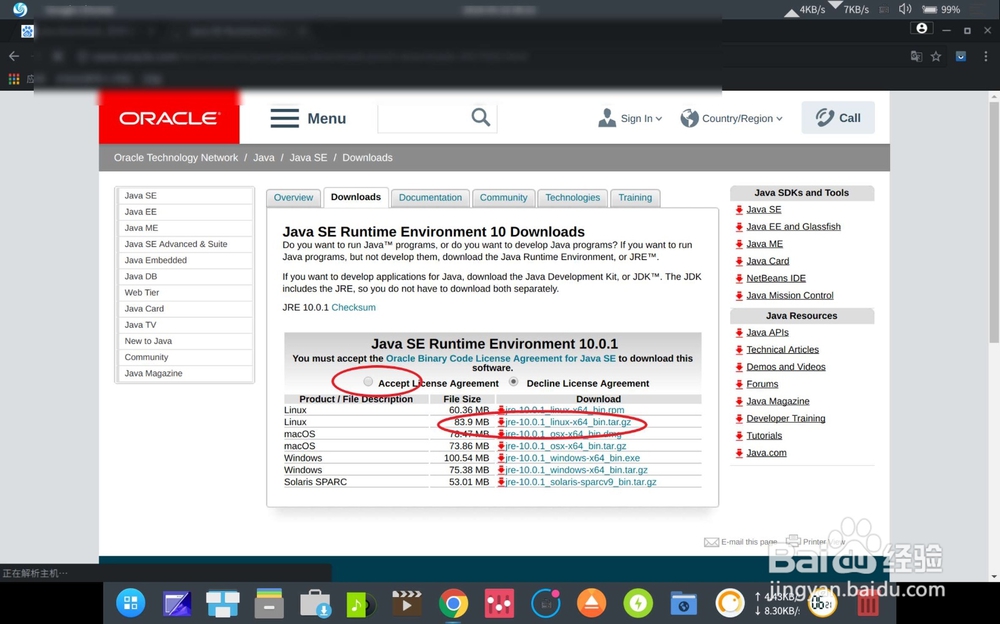The height and width of the screenshot is (624, 1000).
Task: Open Developer Training link
Action: point(786,419)
